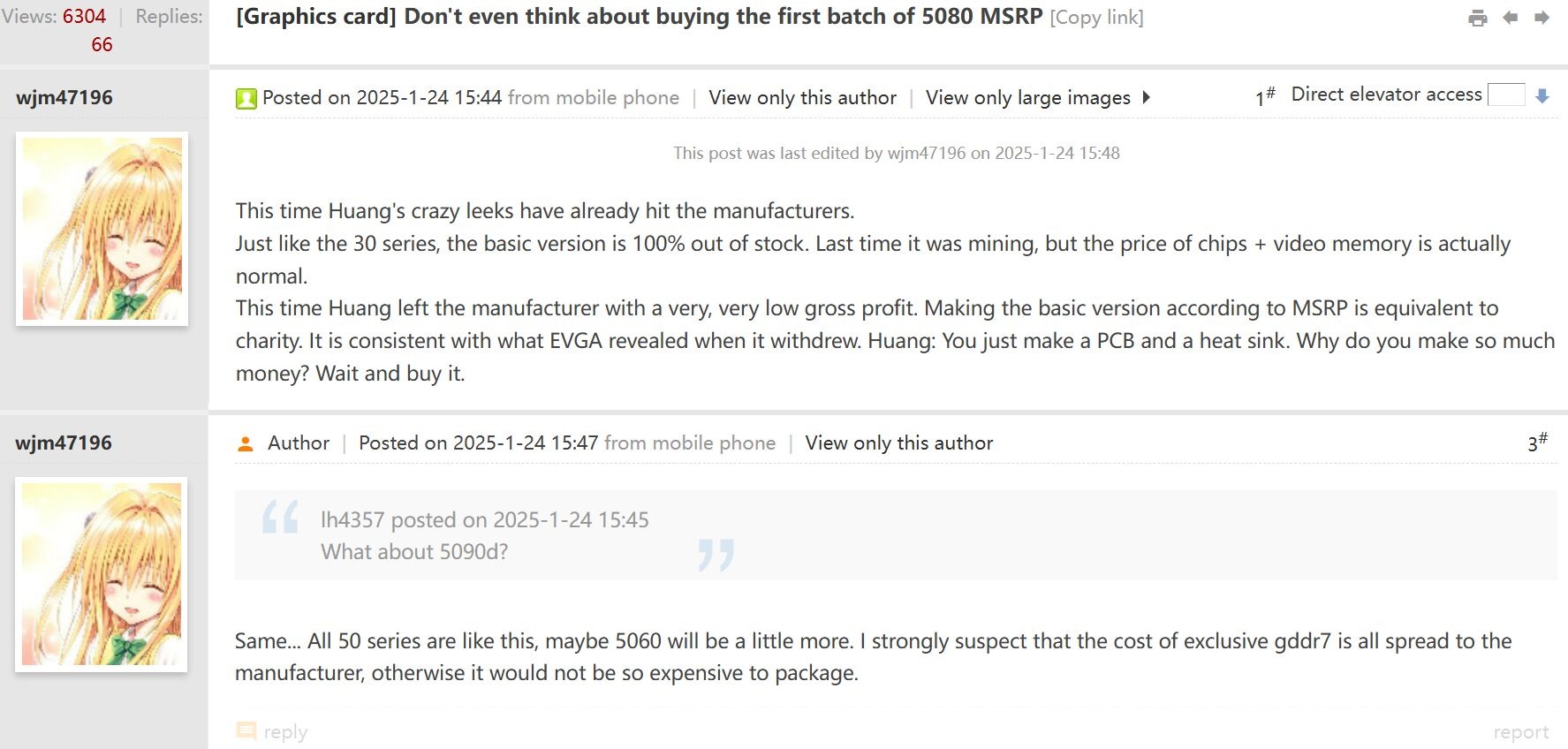
Task: Click View only large images link
Action: coord(1028,97)
